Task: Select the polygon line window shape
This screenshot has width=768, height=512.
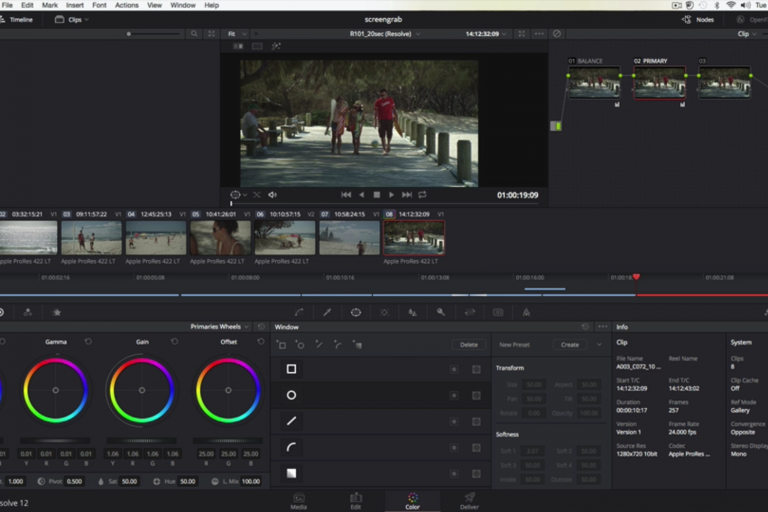Action: coord(291,421)
